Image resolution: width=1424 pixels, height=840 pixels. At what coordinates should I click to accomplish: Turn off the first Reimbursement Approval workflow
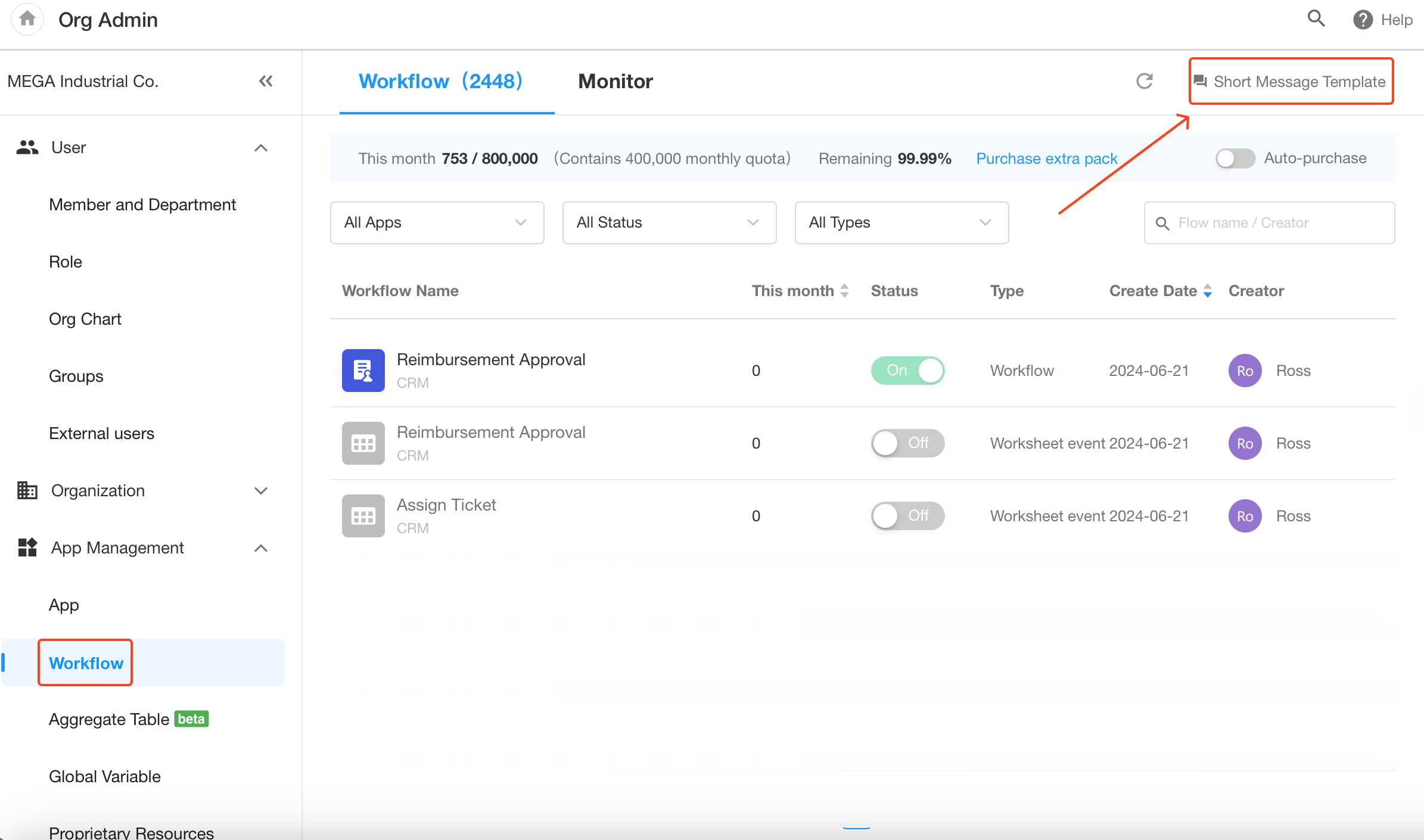[x=907, y=371]
